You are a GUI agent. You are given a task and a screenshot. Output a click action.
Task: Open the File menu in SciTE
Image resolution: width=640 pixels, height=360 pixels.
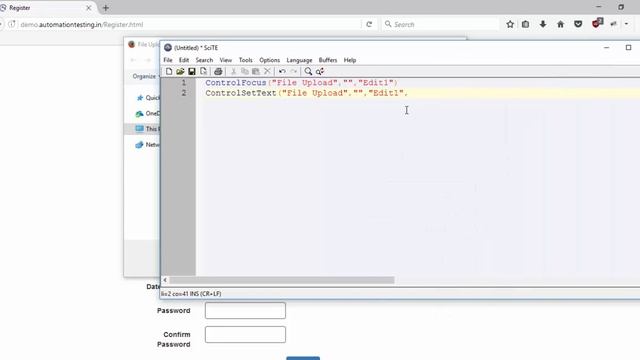[168, 60]
